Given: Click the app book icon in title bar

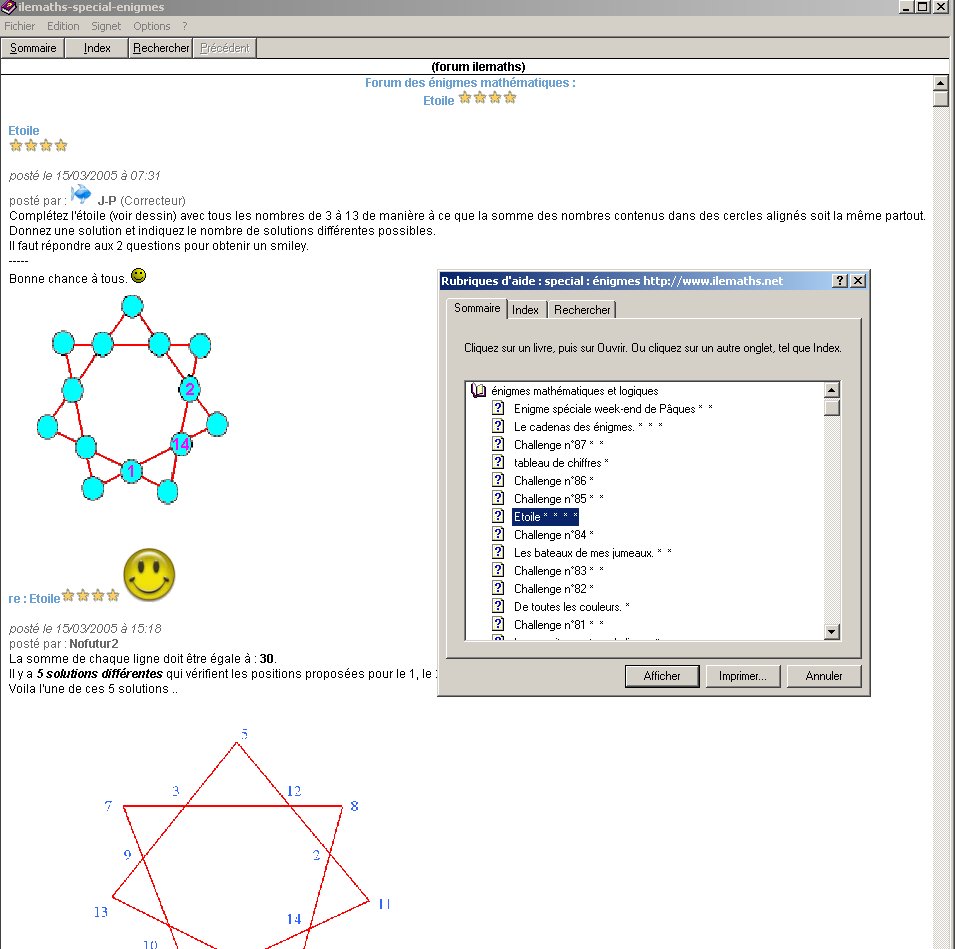Looking at the screenshot, I should pyautogui.click(x=9, y=7).
